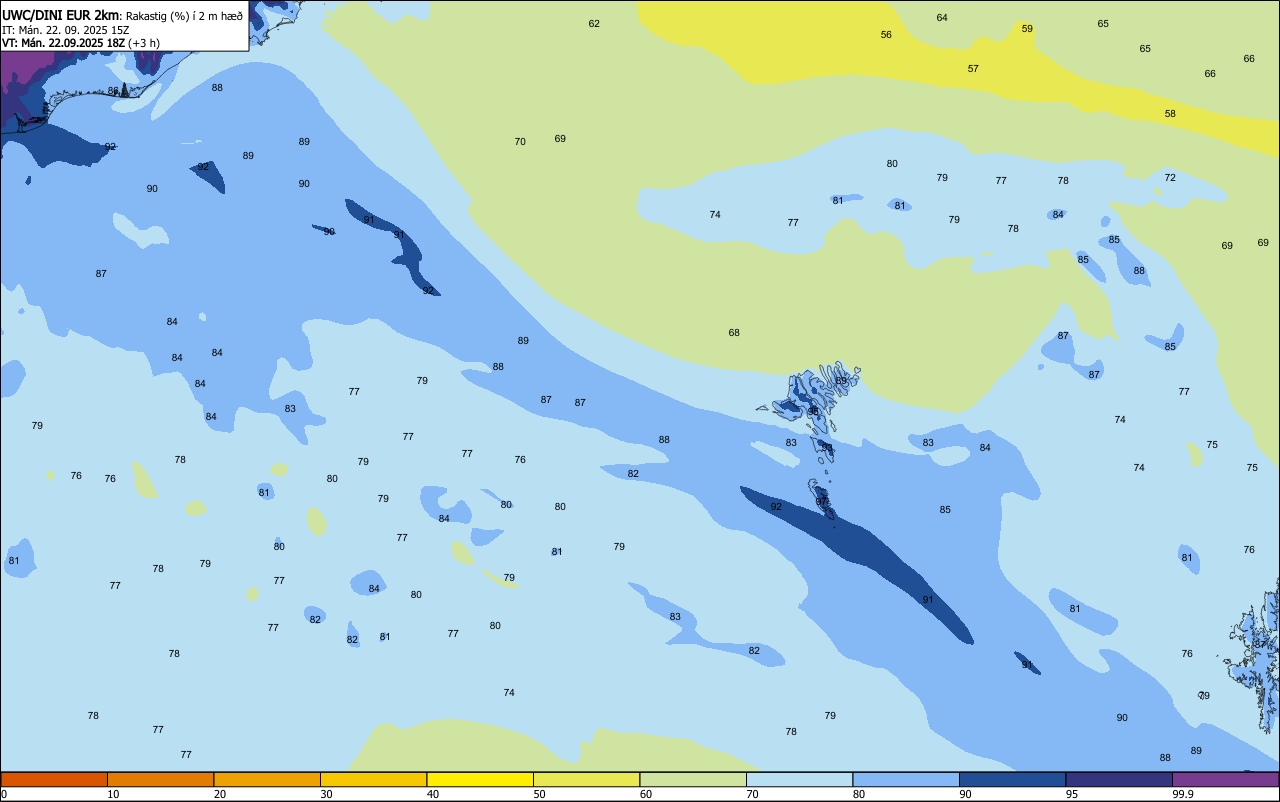Select the 10–20 orange legend swatch

coord(160,779)
